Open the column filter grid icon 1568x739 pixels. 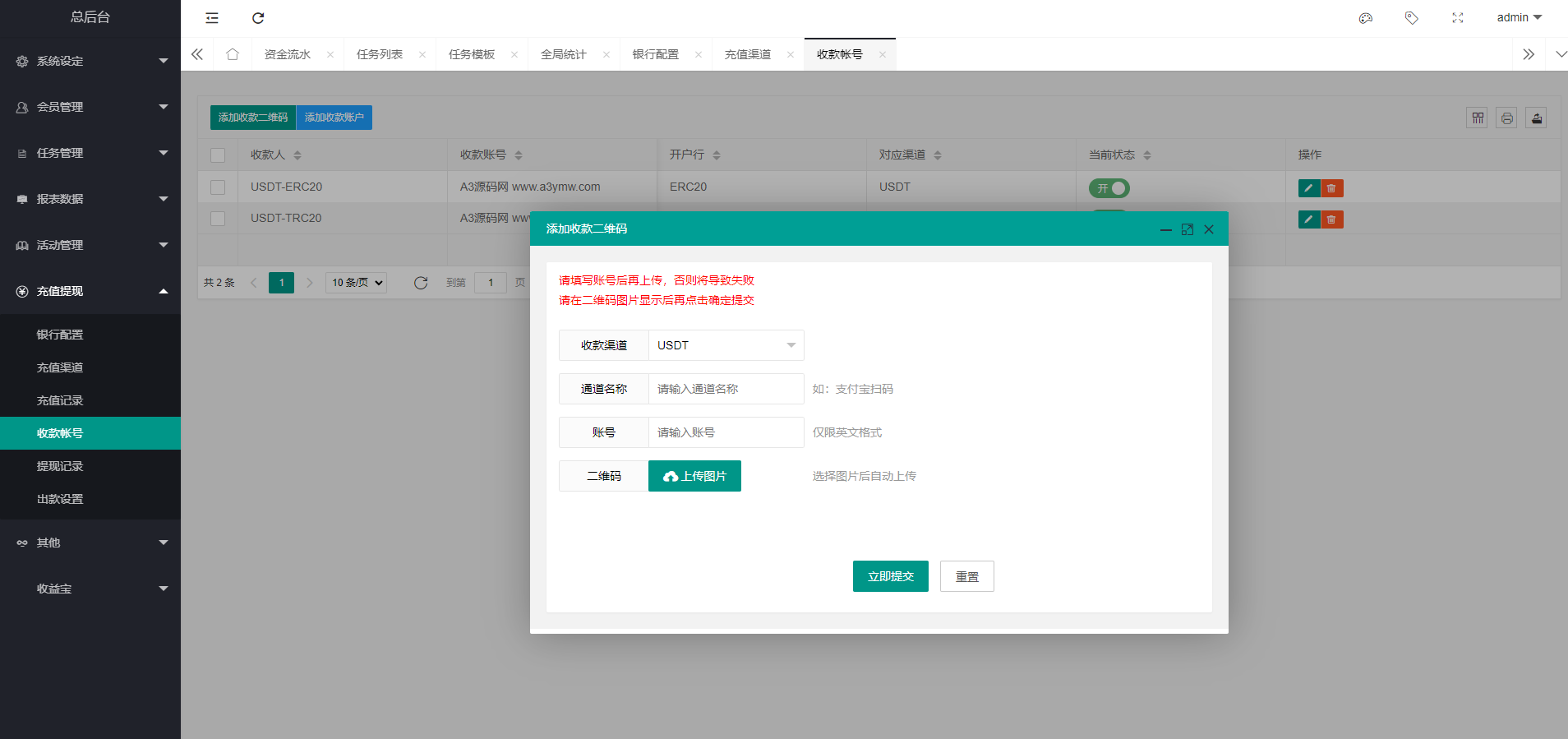(x=1478, y=118)
